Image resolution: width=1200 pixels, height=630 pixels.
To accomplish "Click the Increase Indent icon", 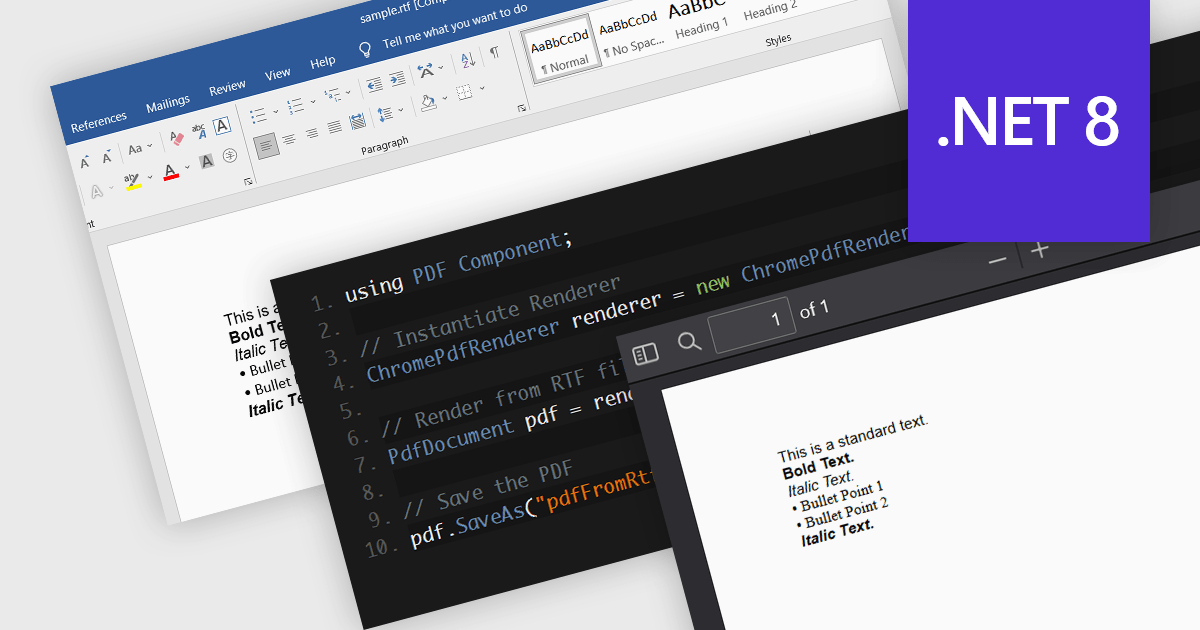I will point(396,79).
